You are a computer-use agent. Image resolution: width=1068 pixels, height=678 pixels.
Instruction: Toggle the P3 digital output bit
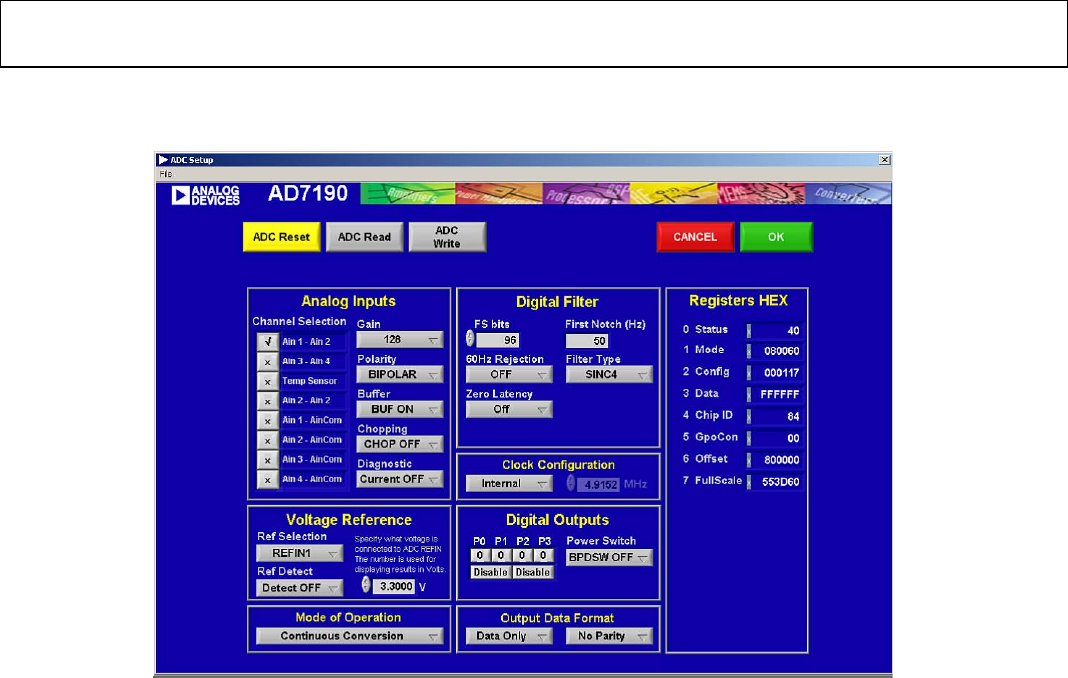click(543, 555)
